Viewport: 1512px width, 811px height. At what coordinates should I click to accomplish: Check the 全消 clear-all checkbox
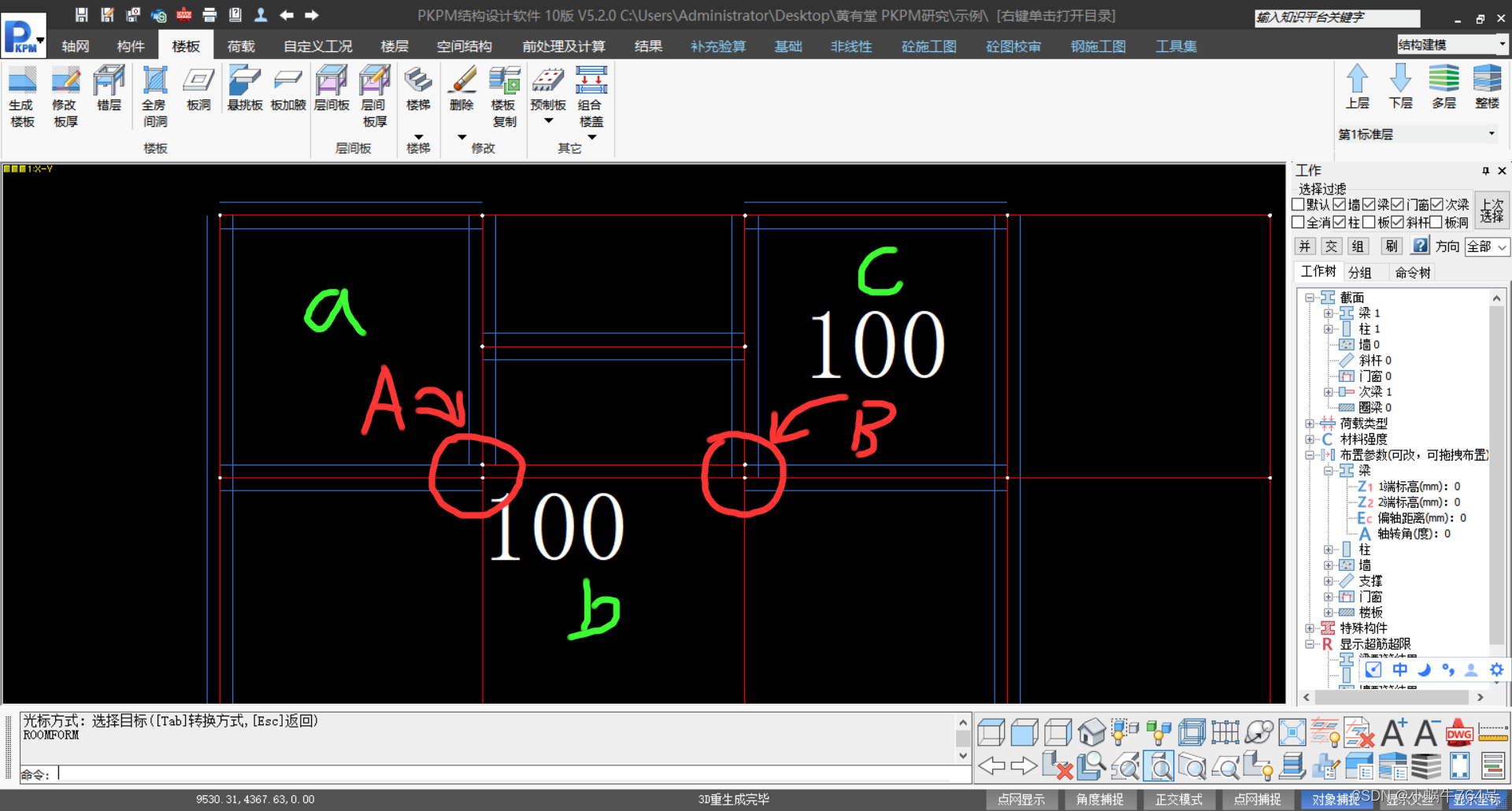pos(1298,223)
